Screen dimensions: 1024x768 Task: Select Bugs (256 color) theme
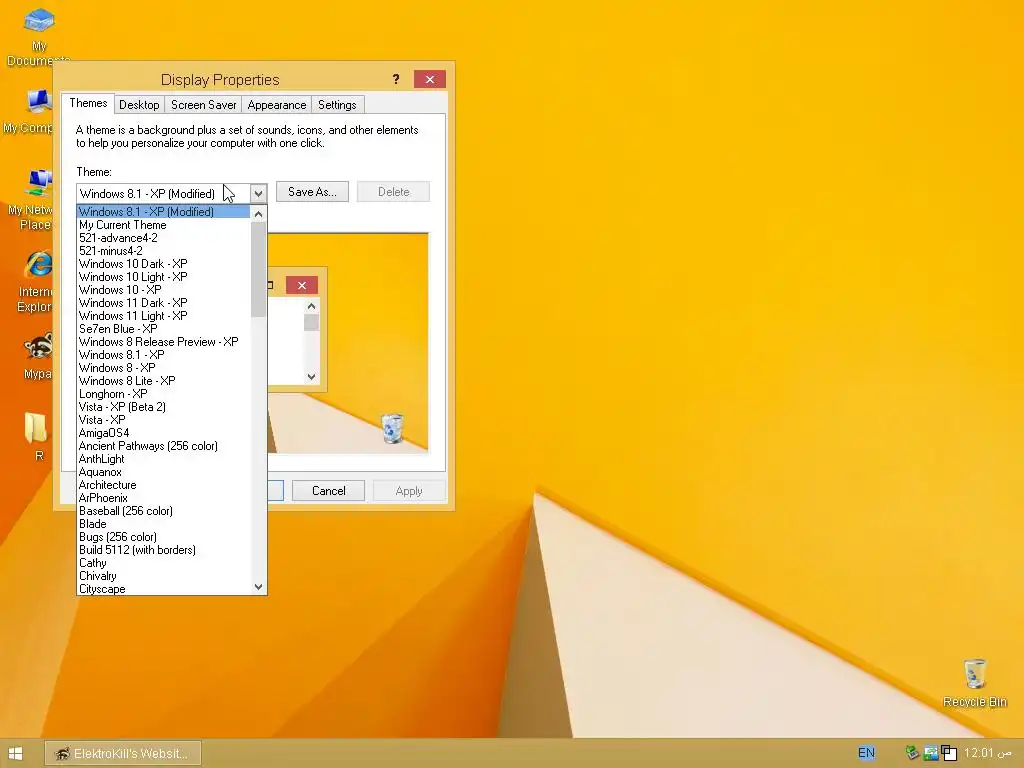pyautogui.click(x=163, y=537)
